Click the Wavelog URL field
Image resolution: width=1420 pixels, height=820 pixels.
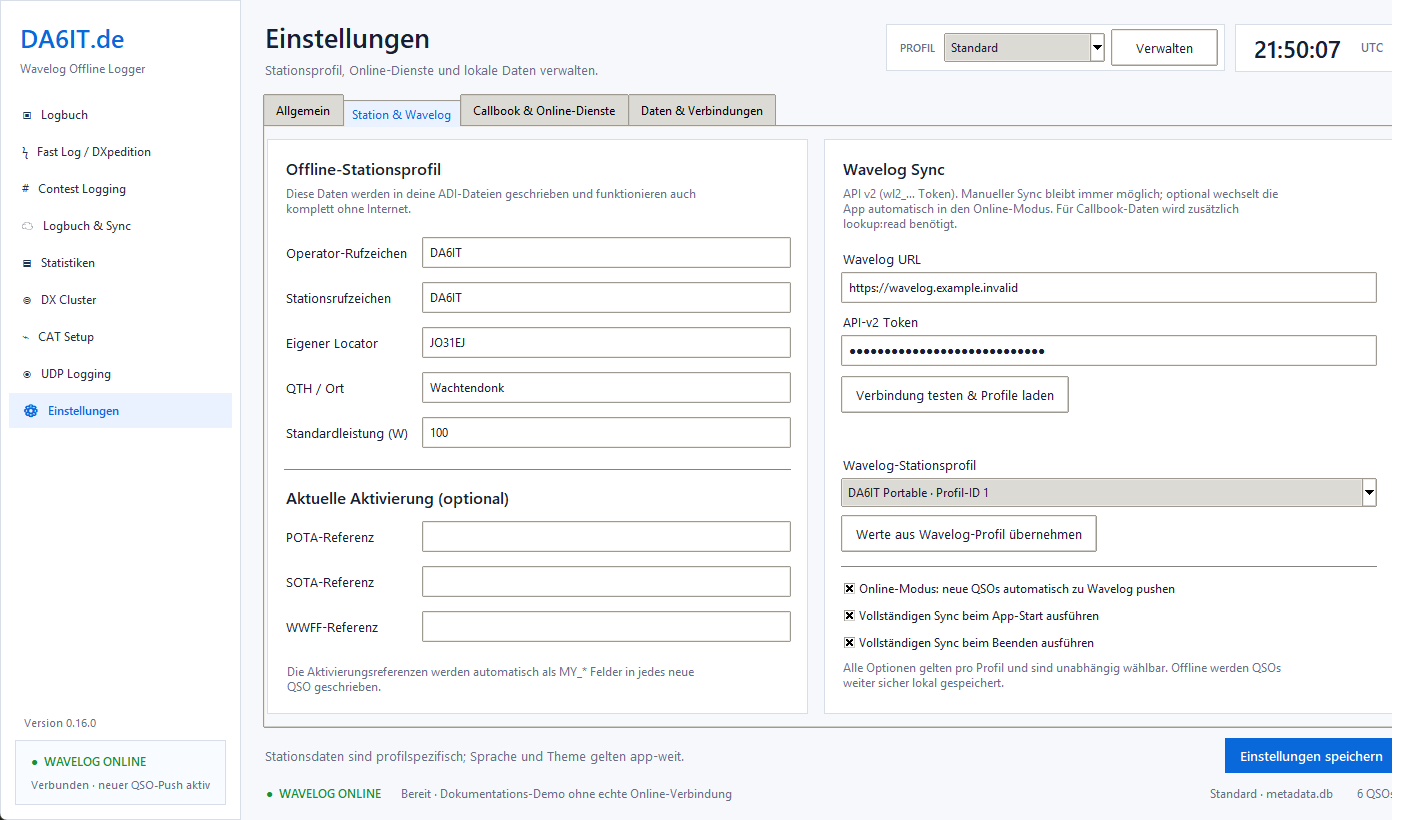pyautogui.click(x=1109, y=287)
